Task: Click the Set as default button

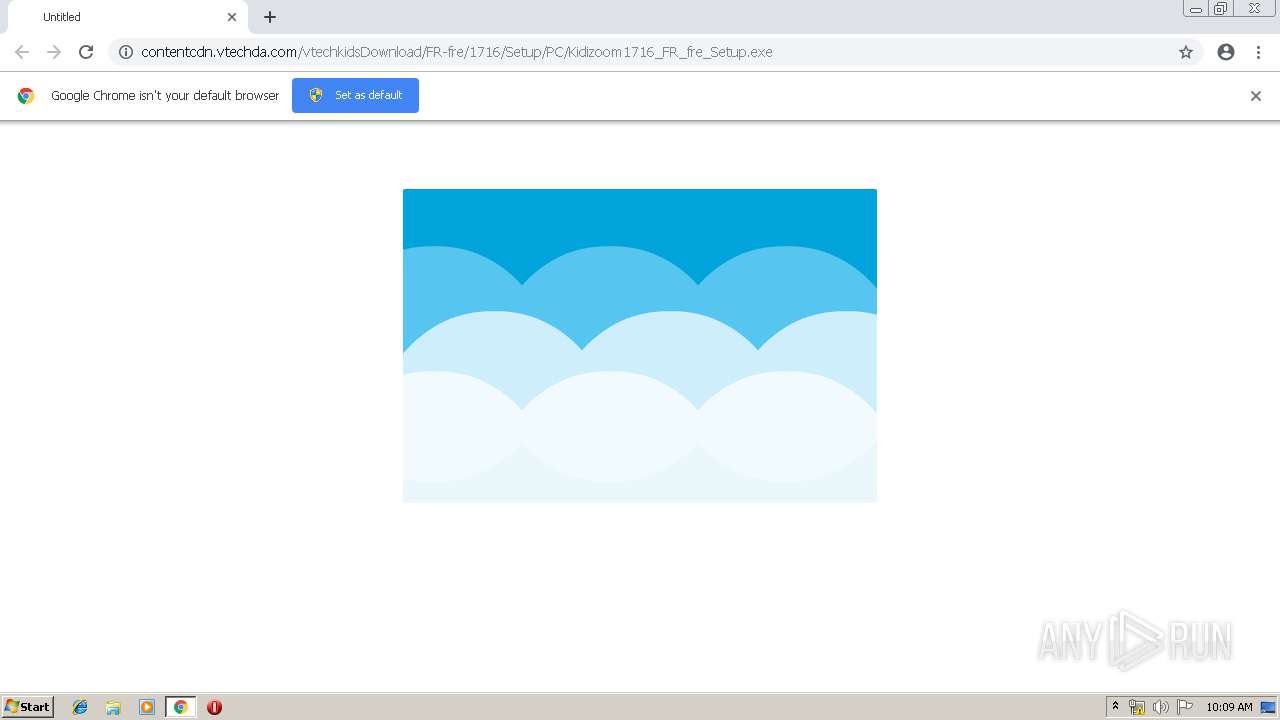Action: click(355, 95)
